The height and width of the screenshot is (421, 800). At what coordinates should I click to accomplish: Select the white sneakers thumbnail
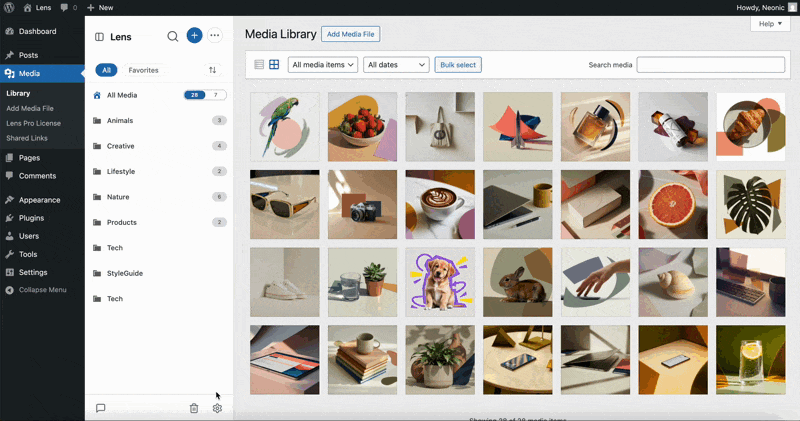pyautogui.click(x=285, y=282)
